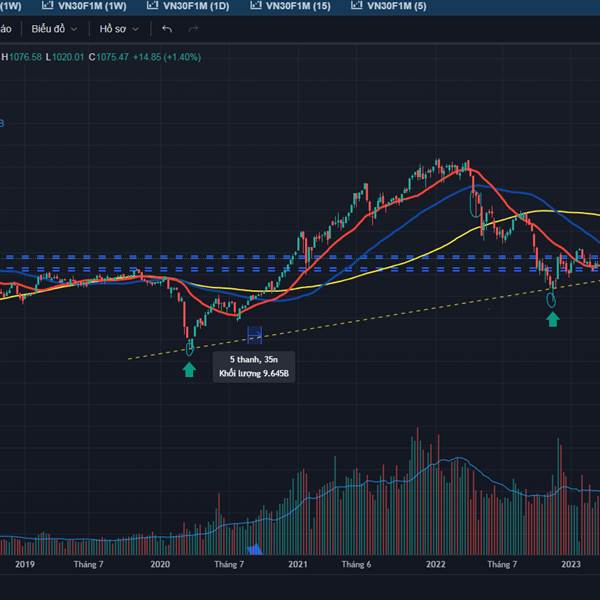Switch to the VN30F1M (5) tab
The height and width of the screenshot is (600, 600).
(390, 6)
